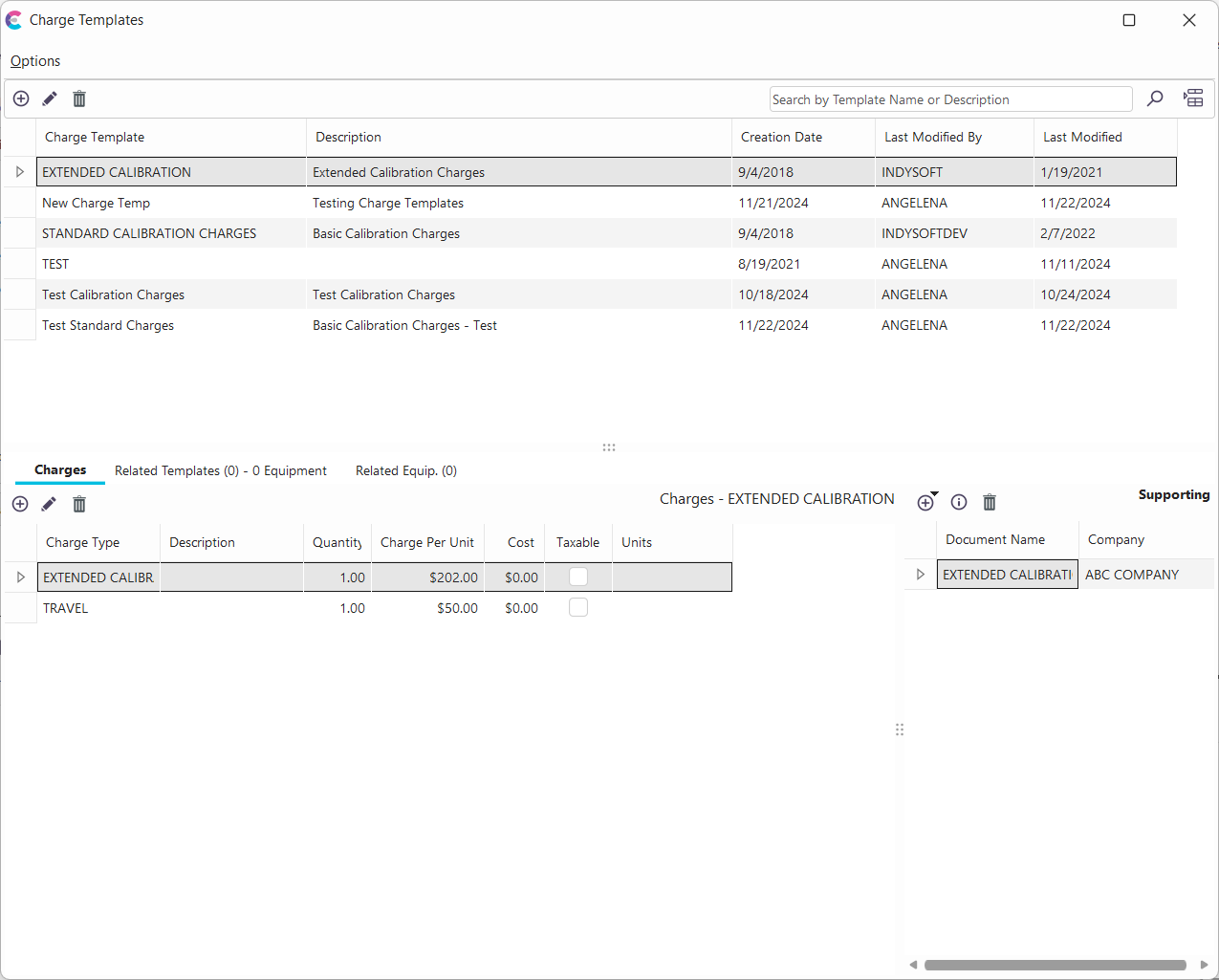Delete the supporting document

[990, 502]
